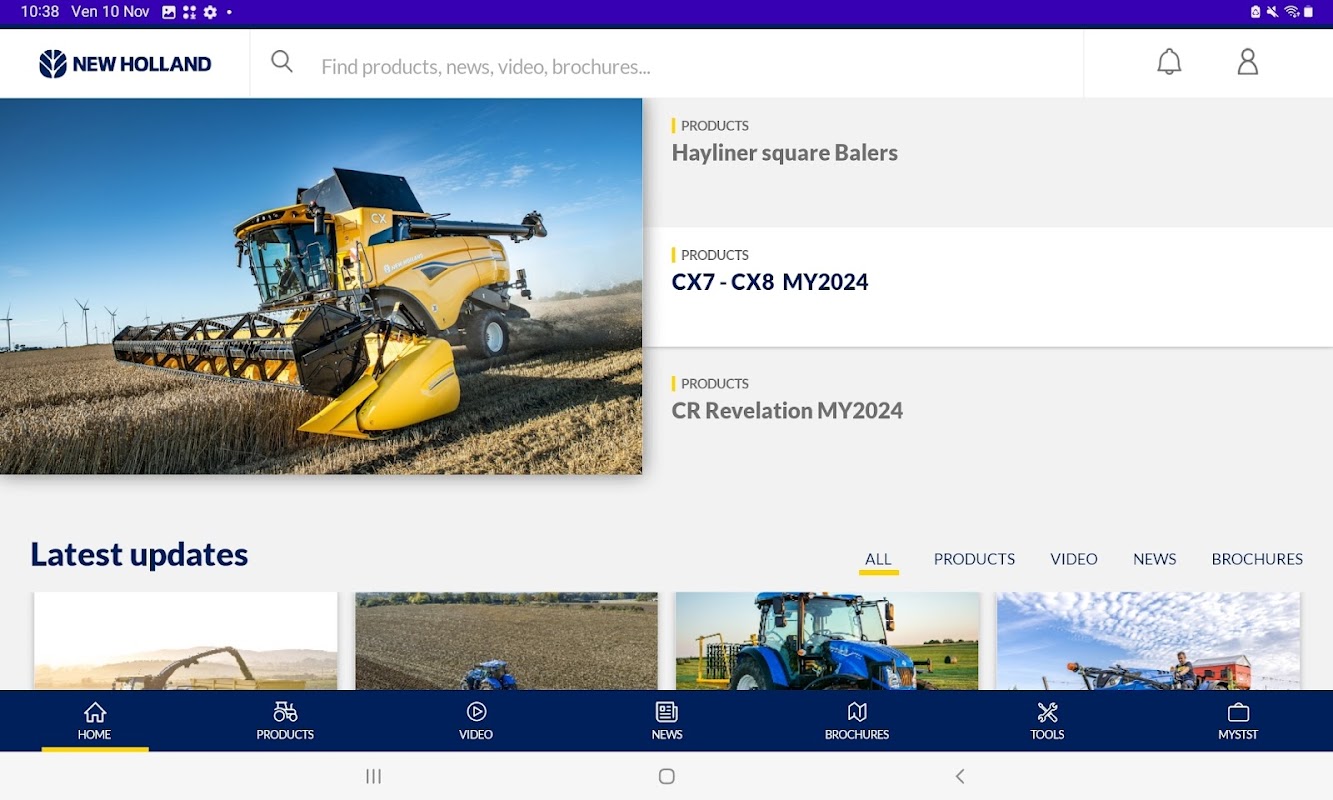1333x800 pixels.
Task: Tap the settings gear in status bar
Action: click(210, 12)
